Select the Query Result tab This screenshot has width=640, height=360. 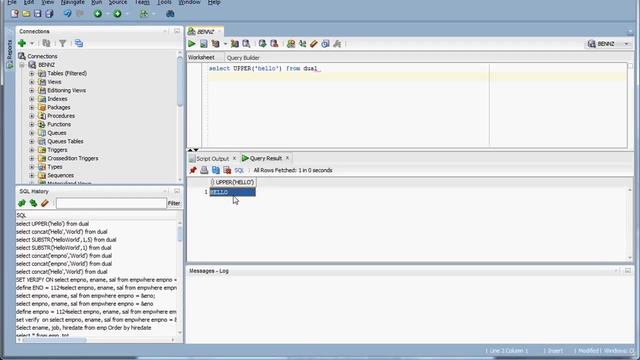266,158
